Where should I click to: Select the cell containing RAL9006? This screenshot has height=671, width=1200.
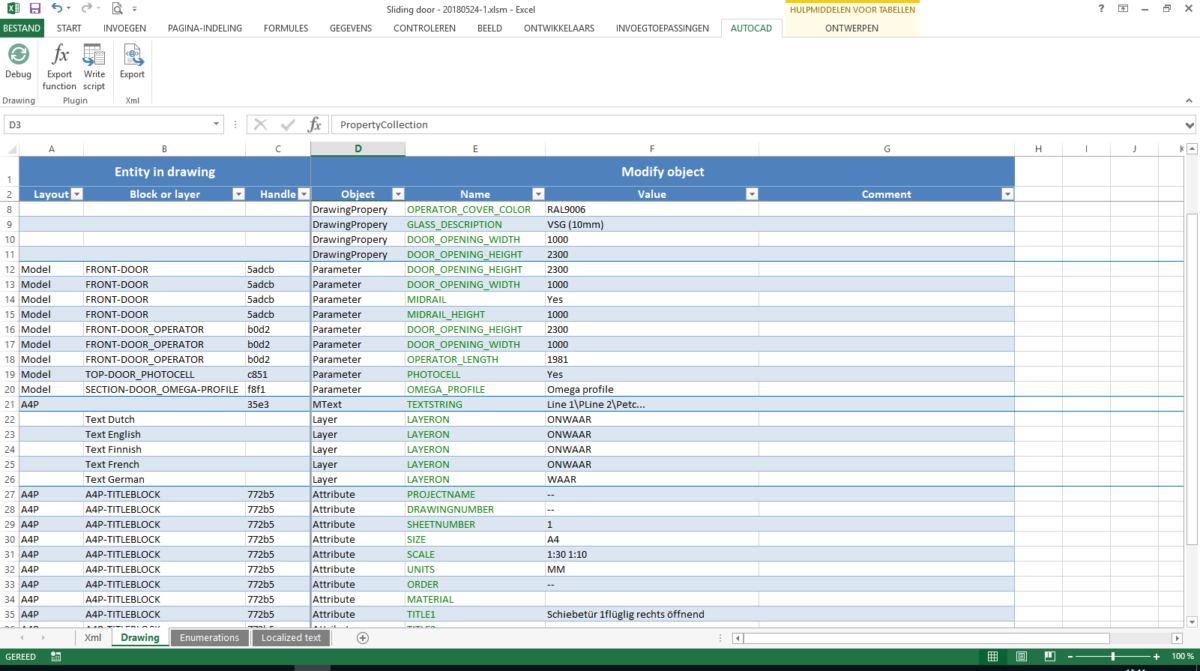tap(652, 209)
